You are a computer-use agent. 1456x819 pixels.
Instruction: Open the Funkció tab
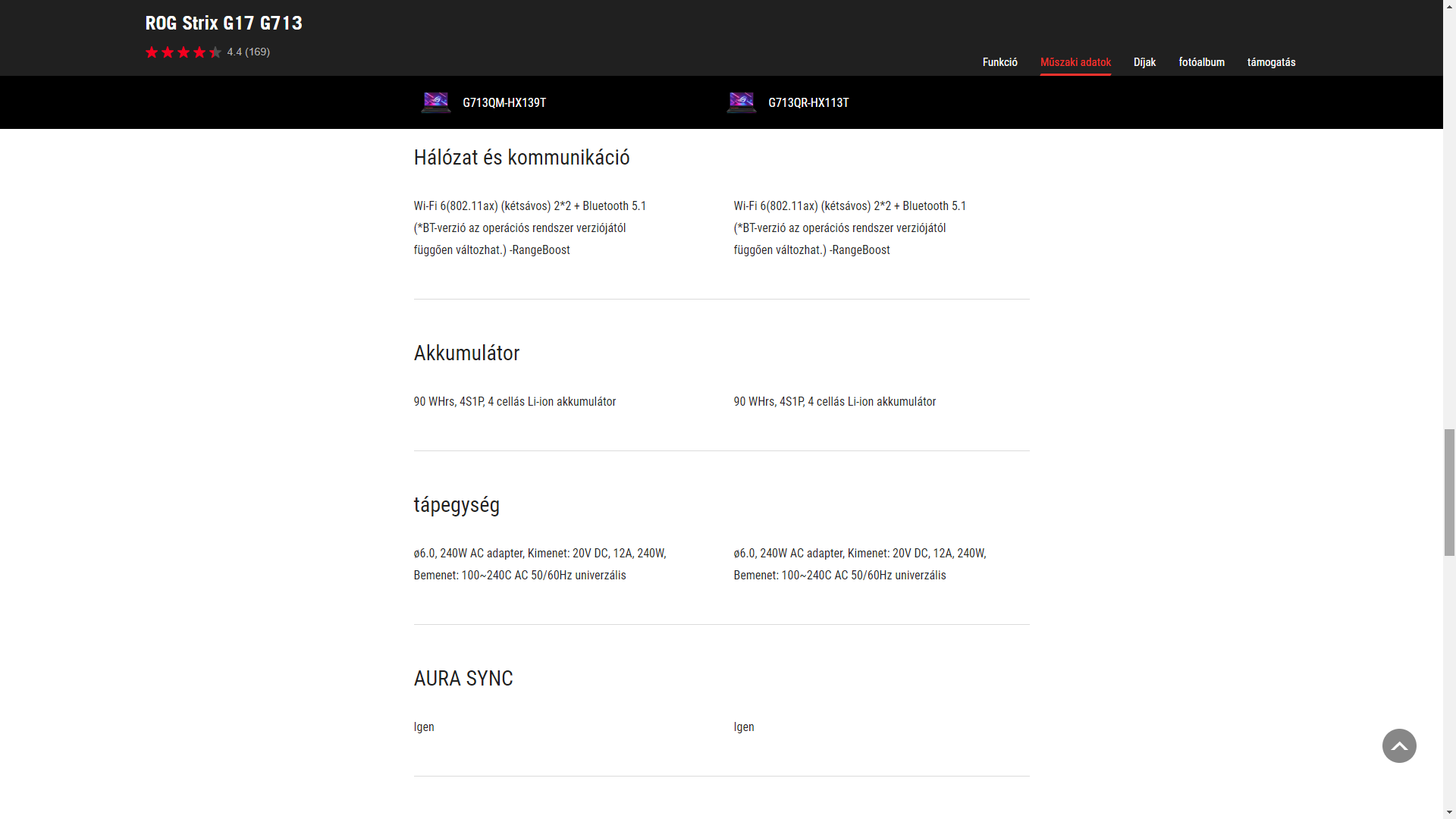click(x=999, y=62)
